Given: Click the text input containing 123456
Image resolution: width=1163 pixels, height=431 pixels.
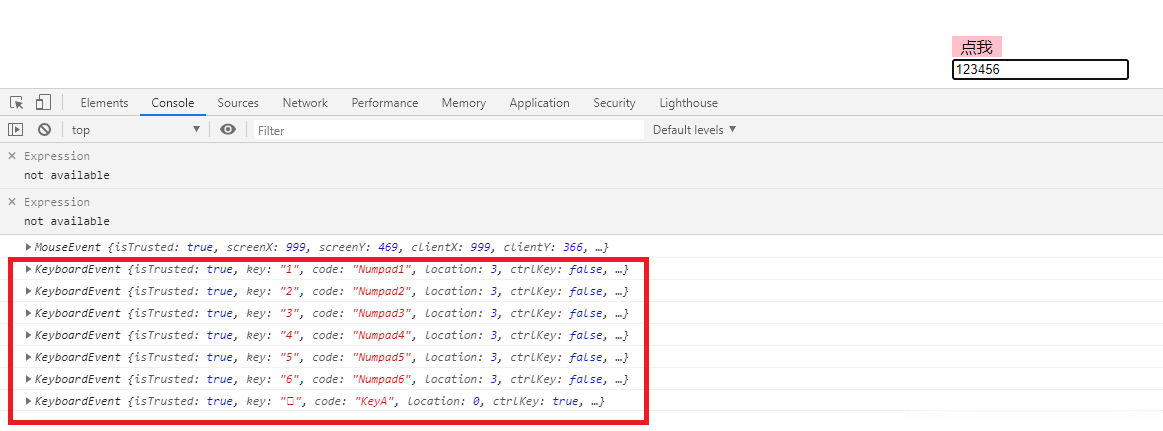Looking at the screenshot, I should click(1040, 69).
